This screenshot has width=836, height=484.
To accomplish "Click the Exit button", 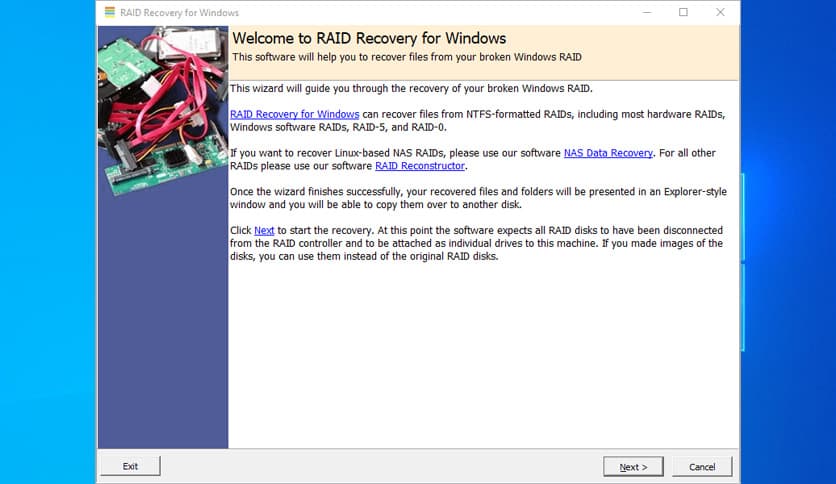I will pos(130,466).
